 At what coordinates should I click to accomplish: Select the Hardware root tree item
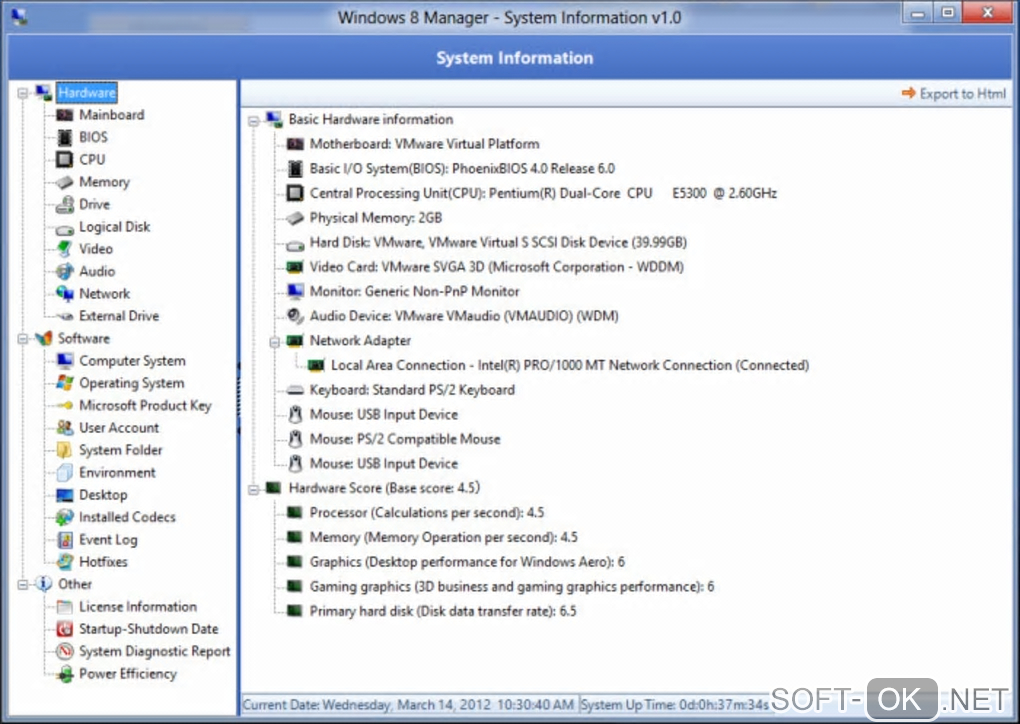click(x=87, y=93)
